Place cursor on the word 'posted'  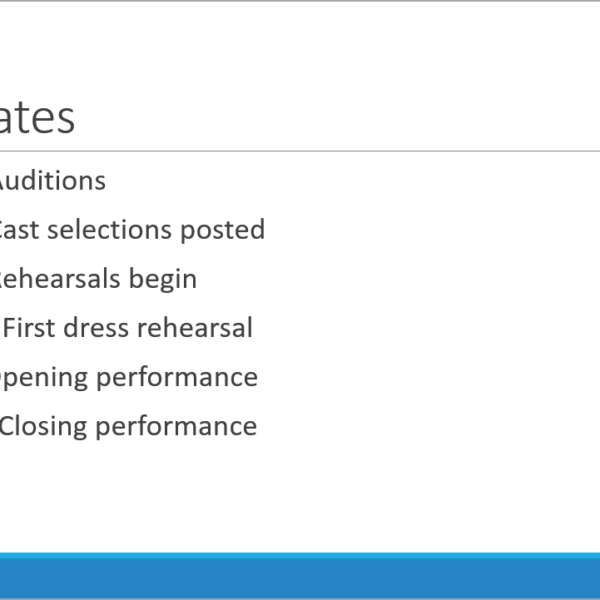(222, 231)
